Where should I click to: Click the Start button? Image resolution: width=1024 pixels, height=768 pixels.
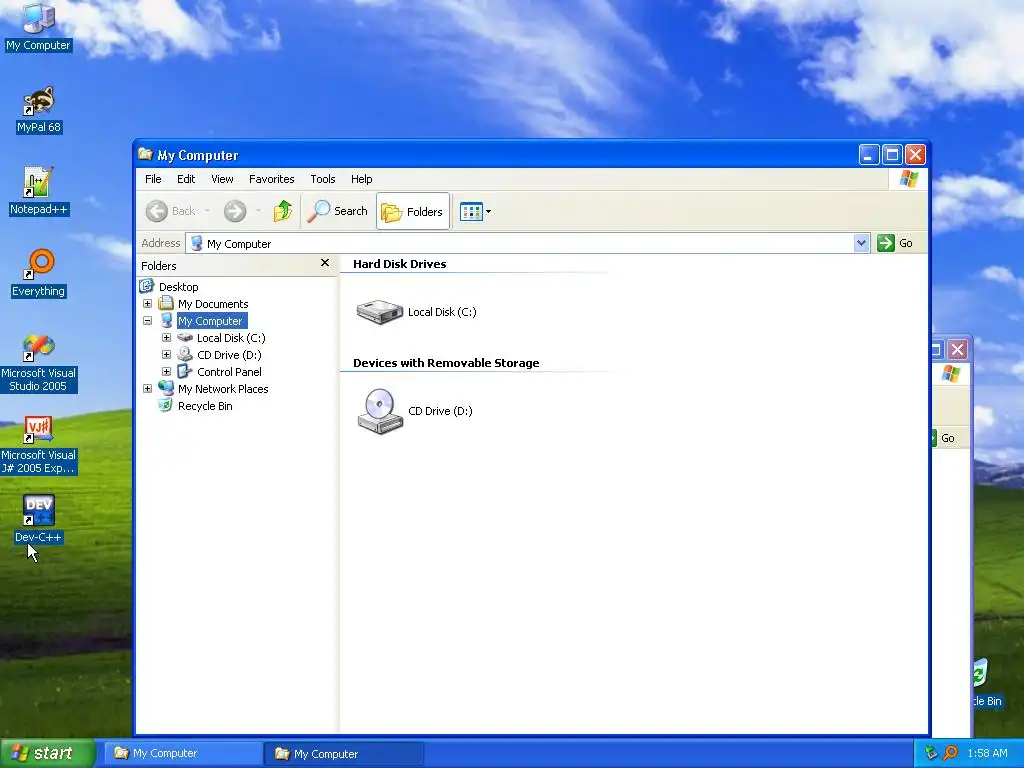click(48, 753)
